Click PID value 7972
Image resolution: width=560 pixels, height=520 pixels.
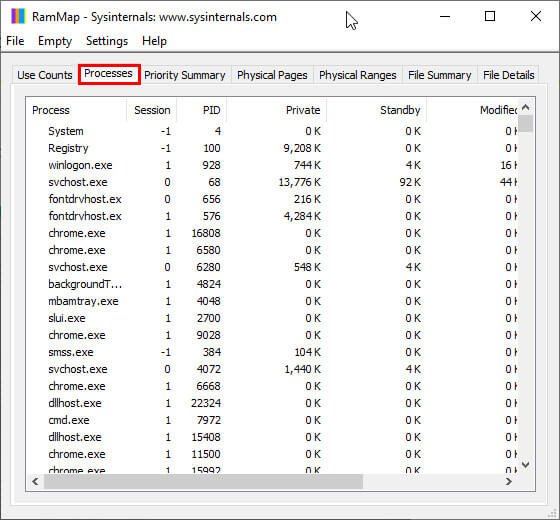tap(209, 420)
